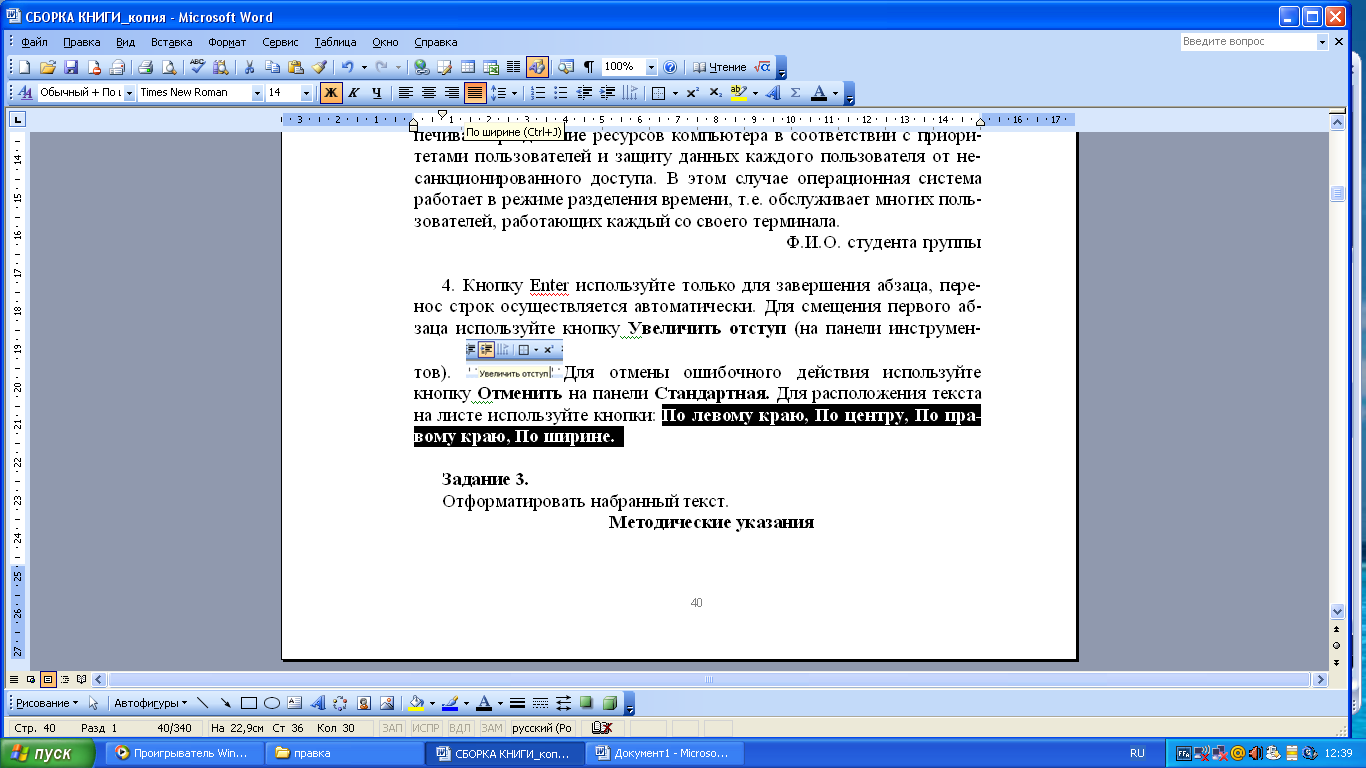Expand the Undo history arrow

pyautogui.click(x=363, y=67)
